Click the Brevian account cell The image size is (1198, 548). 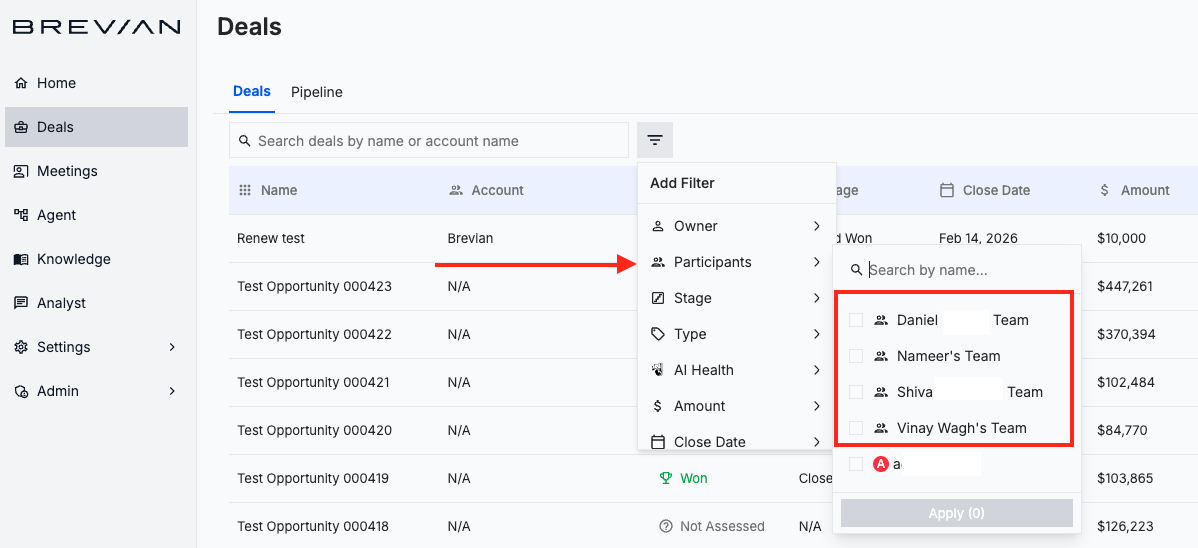tap(471, 238)
